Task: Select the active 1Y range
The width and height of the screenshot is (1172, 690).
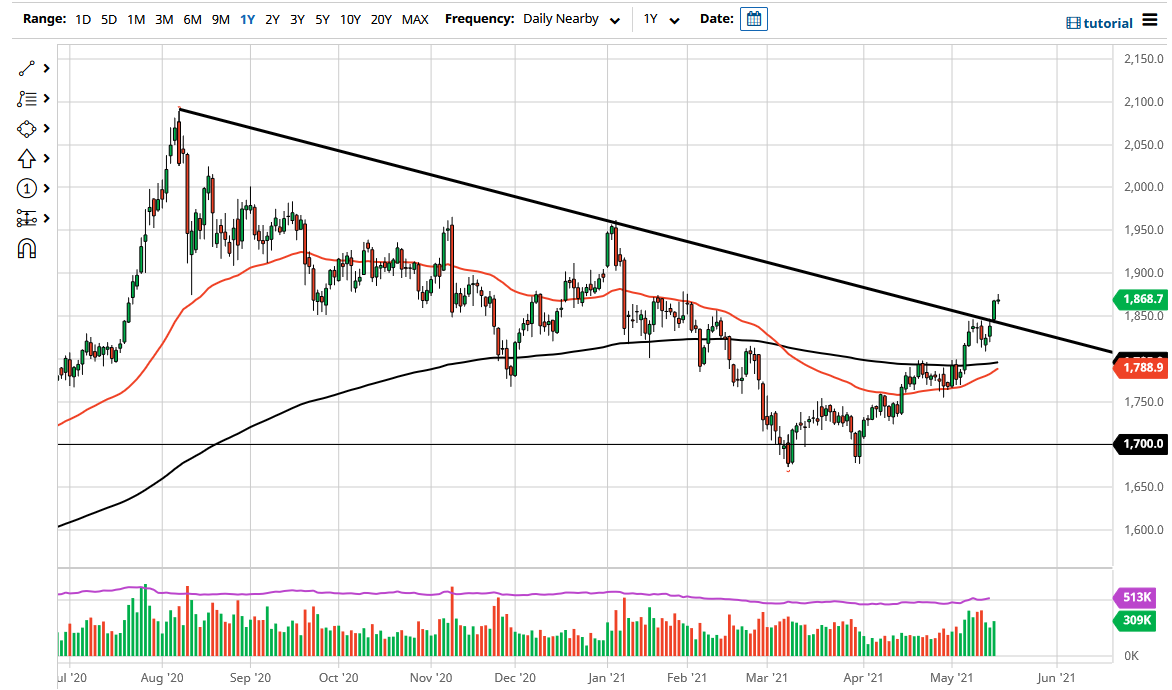Action: 247,19
